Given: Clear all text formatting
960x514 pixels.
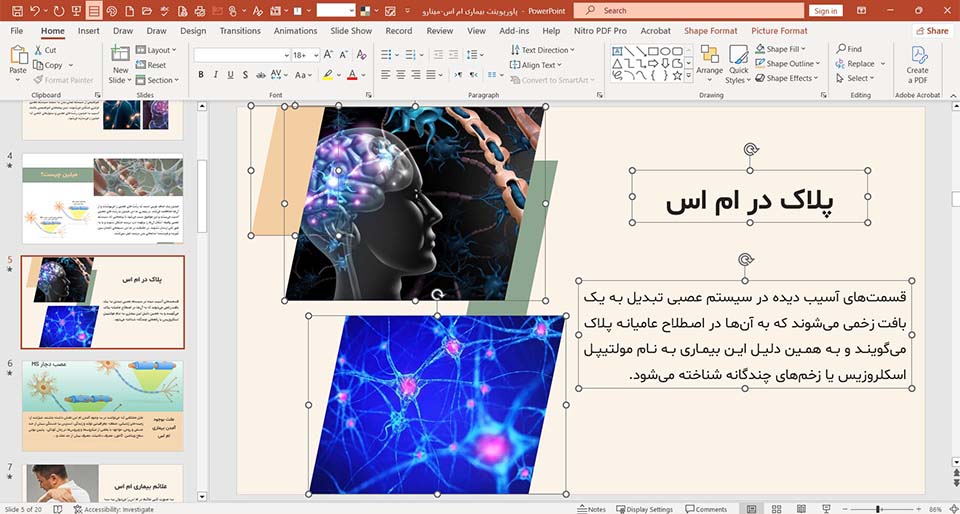Looking at the screenshot, I should point(361,55).
